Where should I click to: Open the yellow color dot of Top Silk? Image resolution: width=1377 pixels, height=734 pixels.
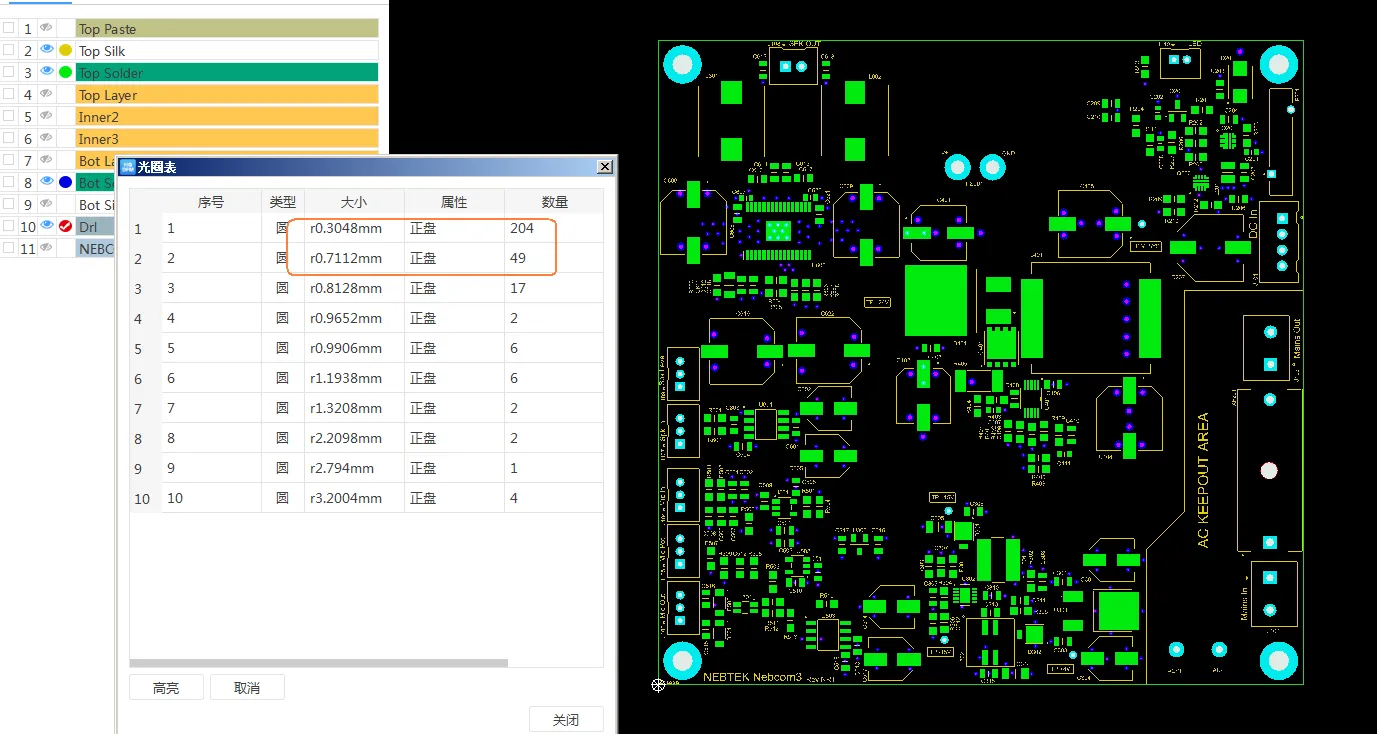point(66,50)
